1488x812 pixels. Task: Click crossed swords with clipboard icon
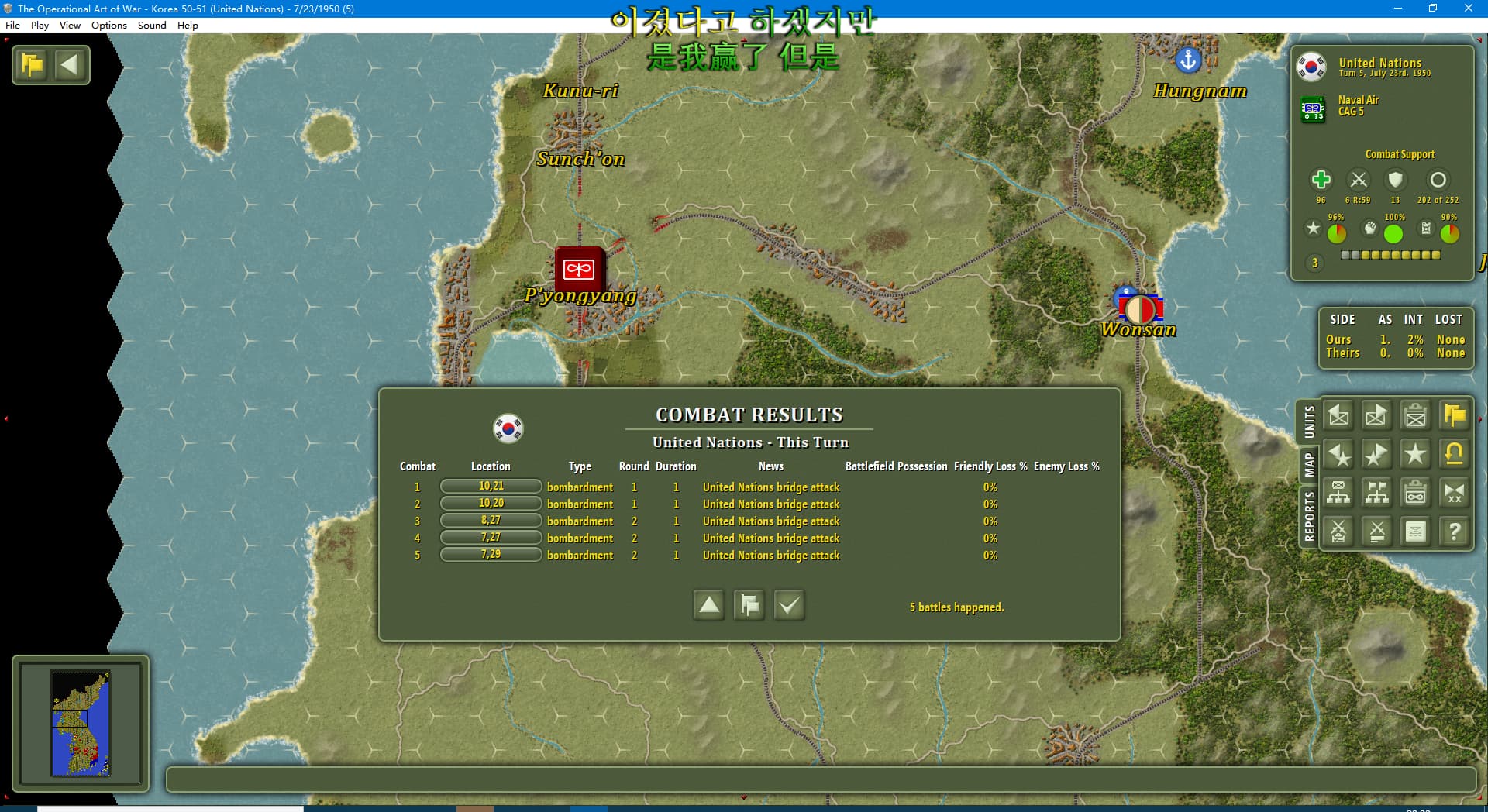1338,532
